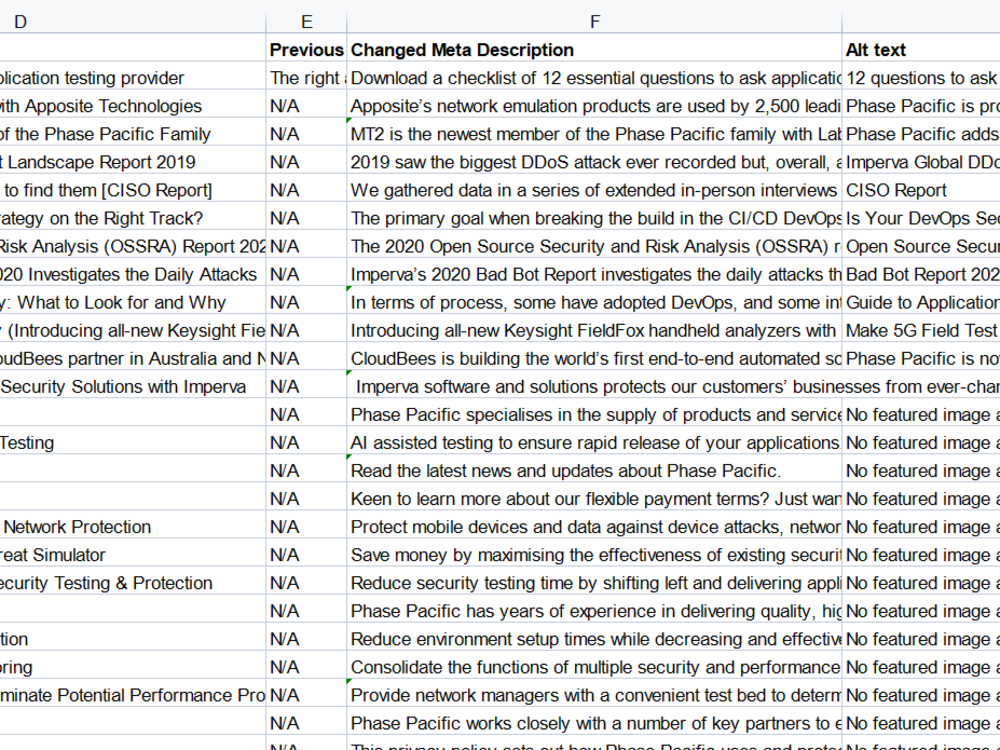The width and height of the screenshot is (1000, 750).
Task: Select cell 'CloudBees is building the world's first'
Action: 594,358
